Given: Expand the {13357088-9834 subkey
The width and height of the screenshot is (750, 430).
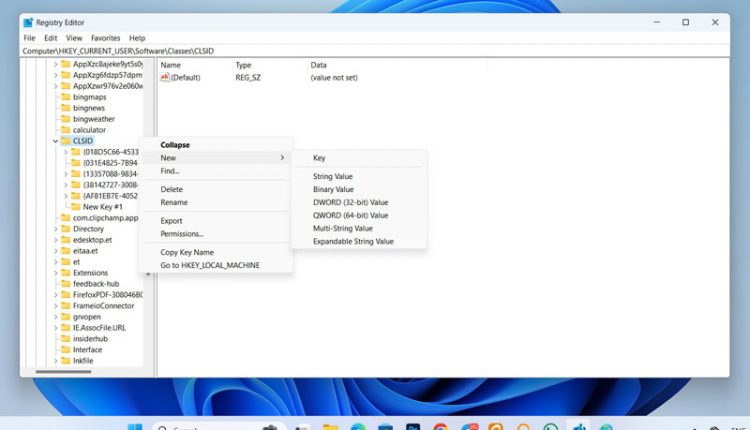Looking at the screenshot, I should 66,174.
